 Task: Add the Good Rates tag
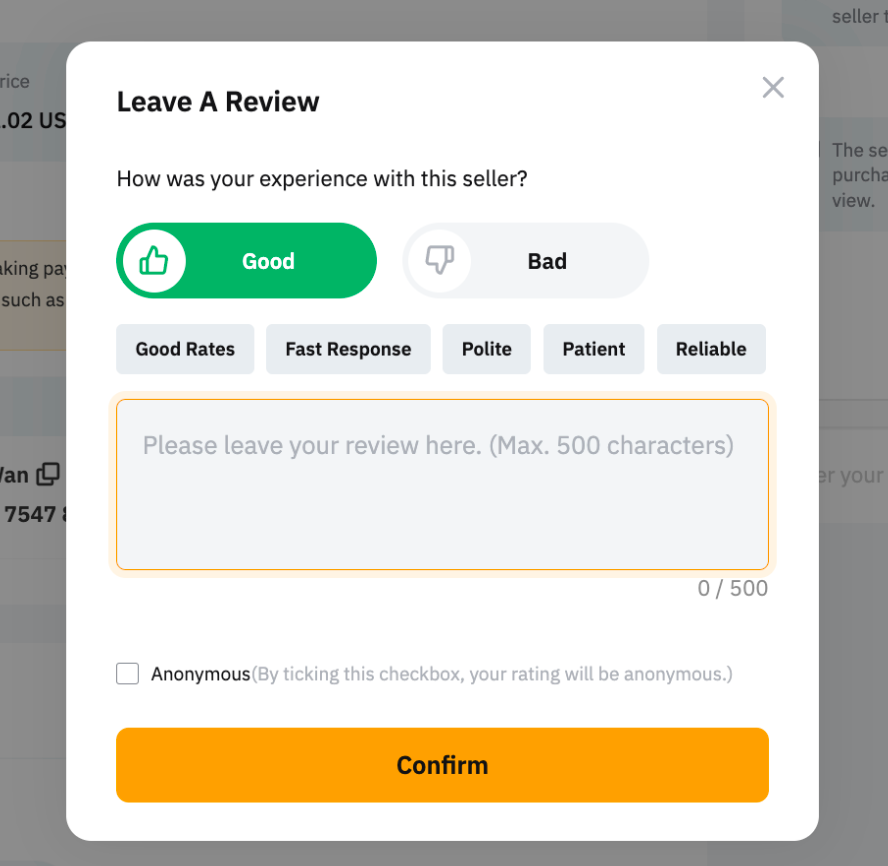[x=185, y=349]
